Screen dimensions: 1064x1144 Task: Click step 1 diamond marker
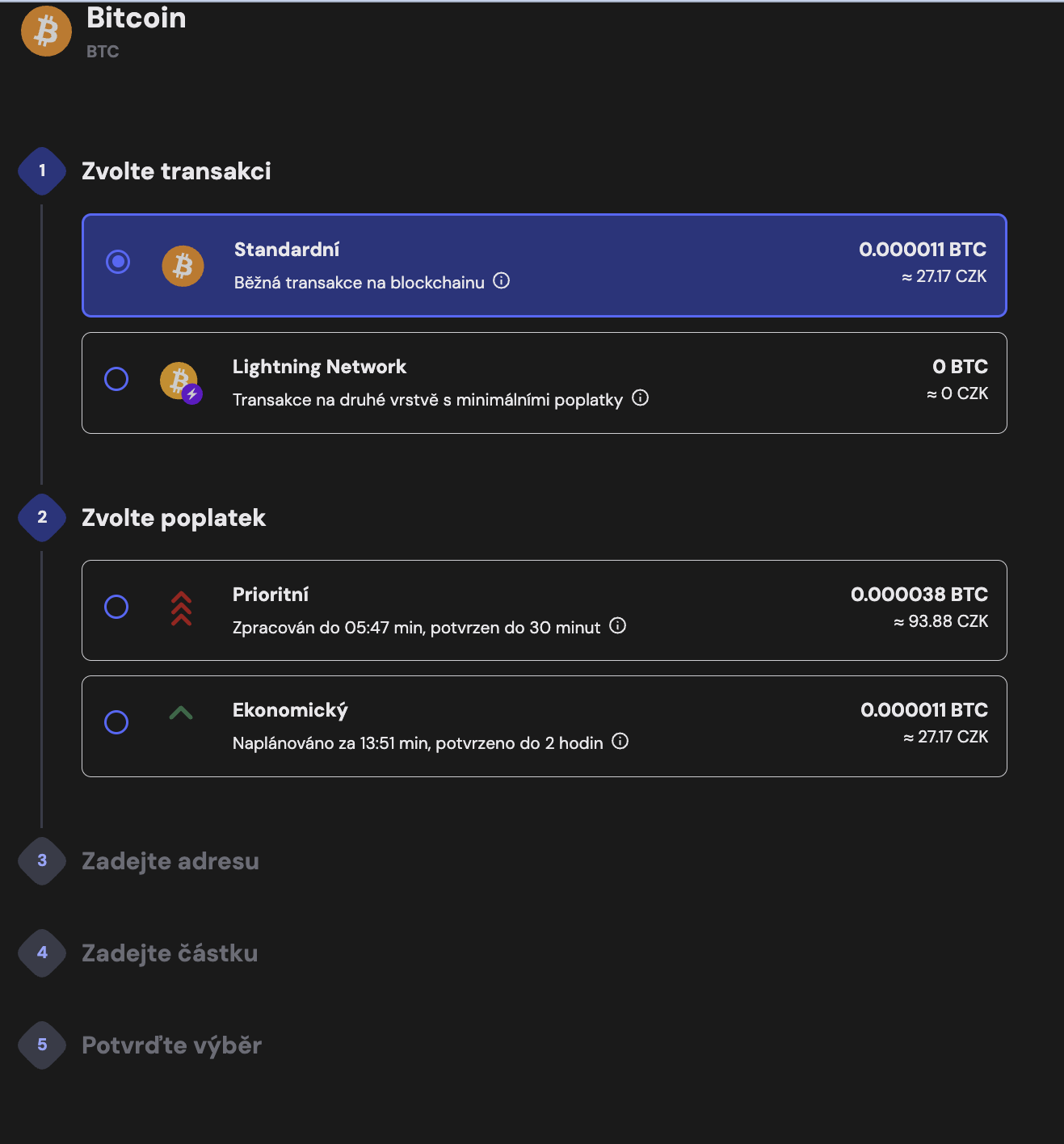click(x=42, y=171)
